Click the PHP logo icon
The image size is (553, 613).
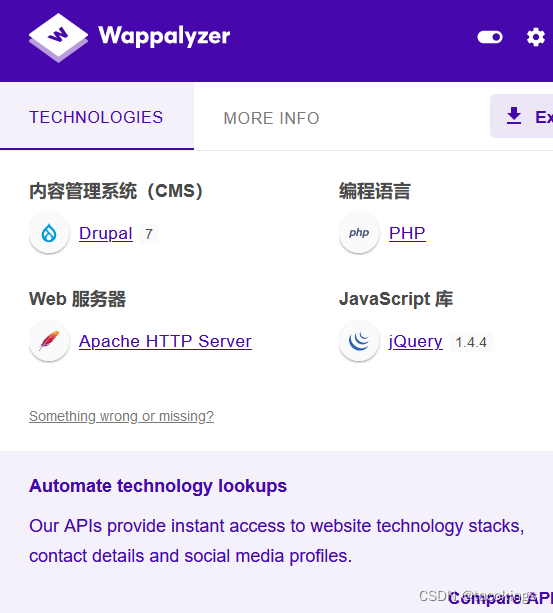(359, 233)
